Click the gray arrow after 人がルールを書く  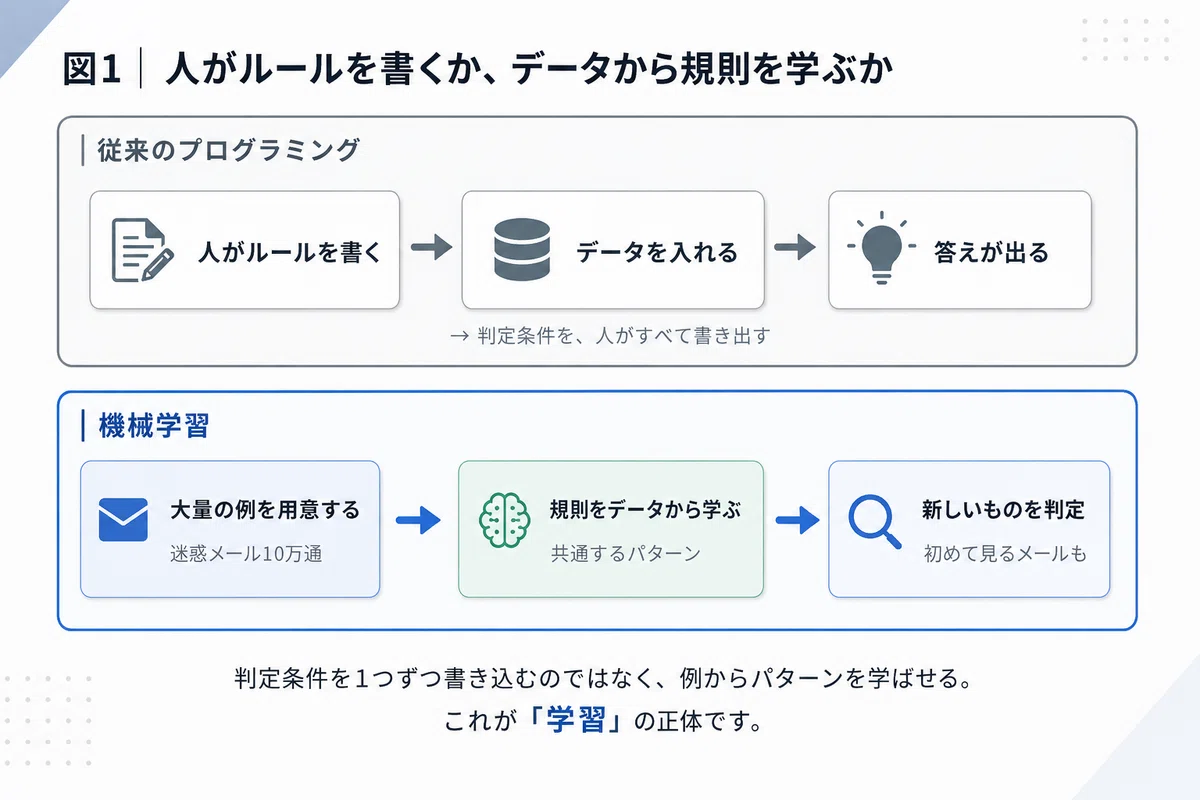[x=432, y=249]
